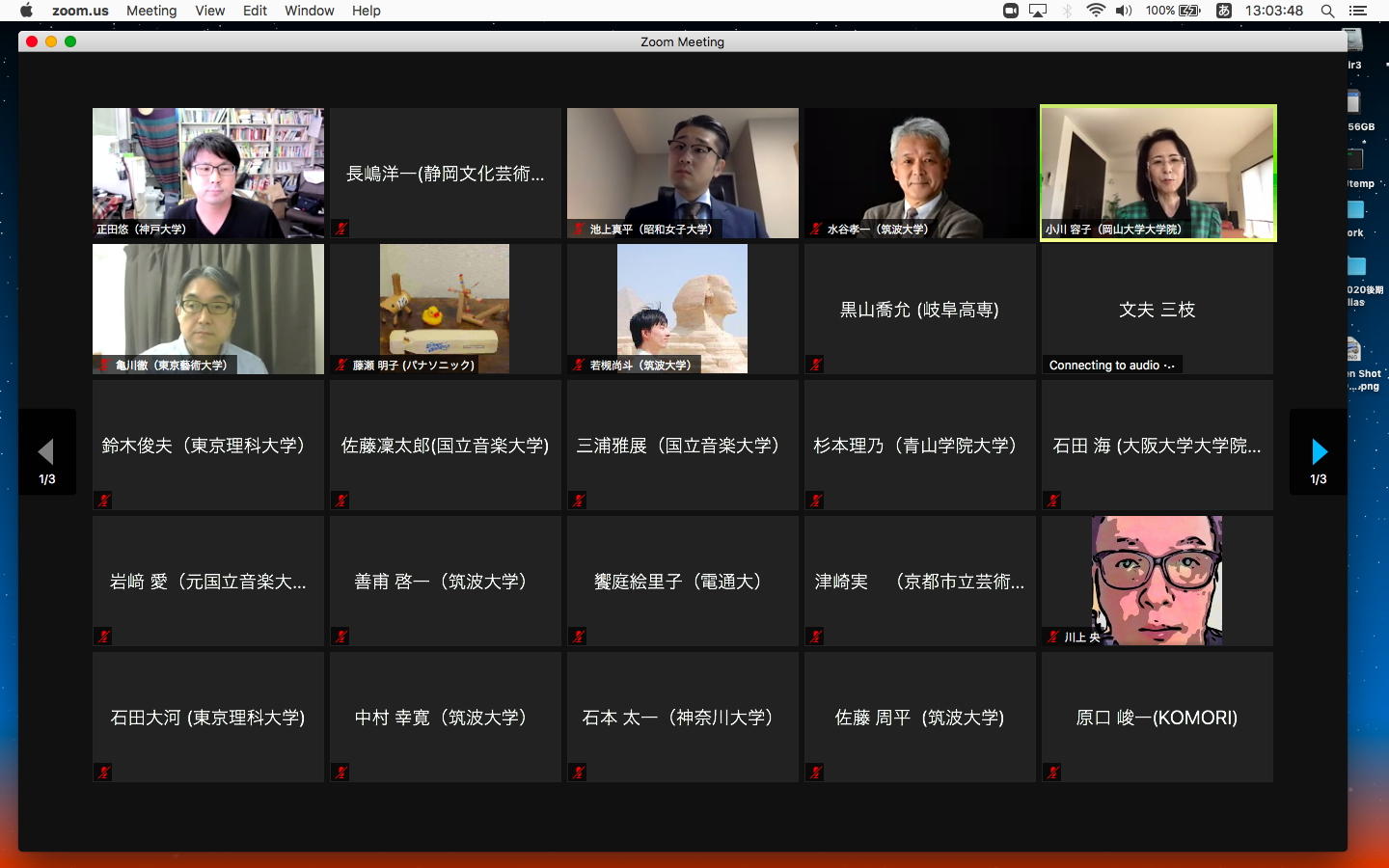Click muted mic icon on 中村 幸寛 tile

click(340, 773)
